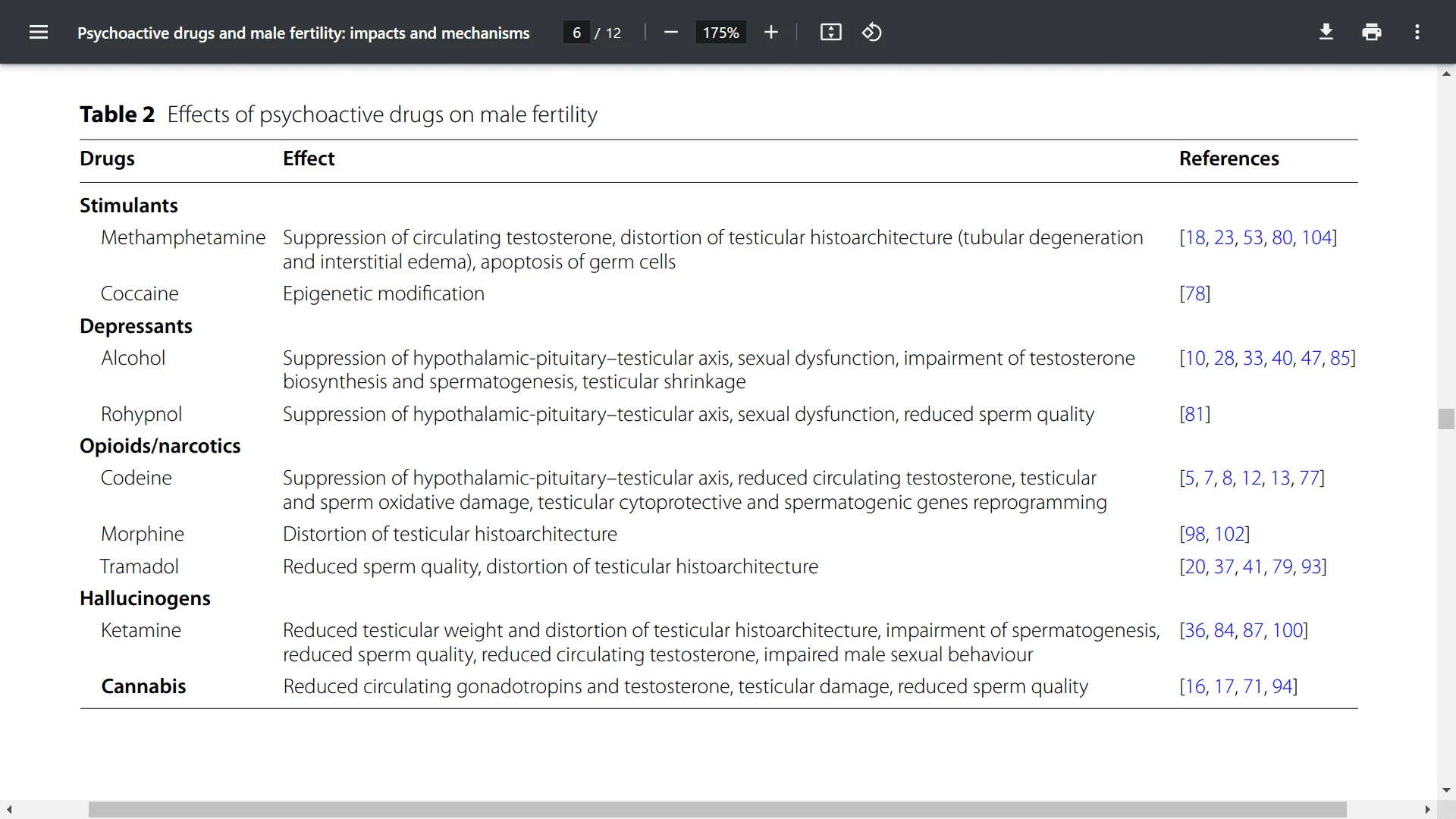The height and width of the screenshot is (819, 1456).
Task: Open reference 77 link
Action: 1309,478
